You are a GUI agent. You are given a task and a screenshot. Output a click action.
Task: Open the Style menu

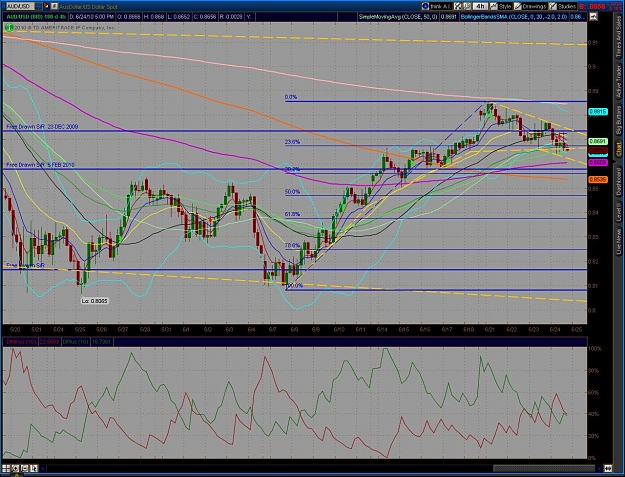505,6
